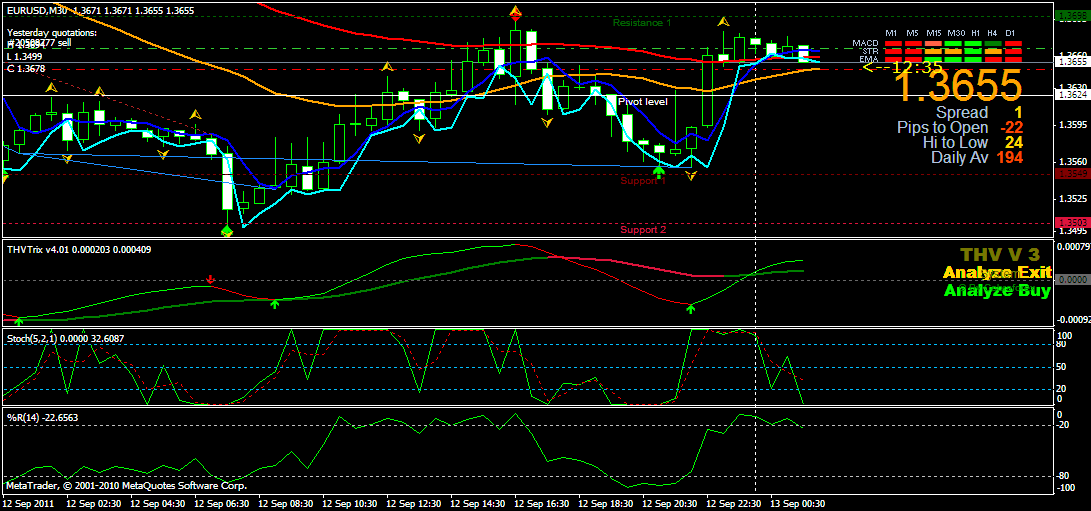Click EMA signal cell for H1
Viewport: 1091px width, 511px height.
point(973,59)
